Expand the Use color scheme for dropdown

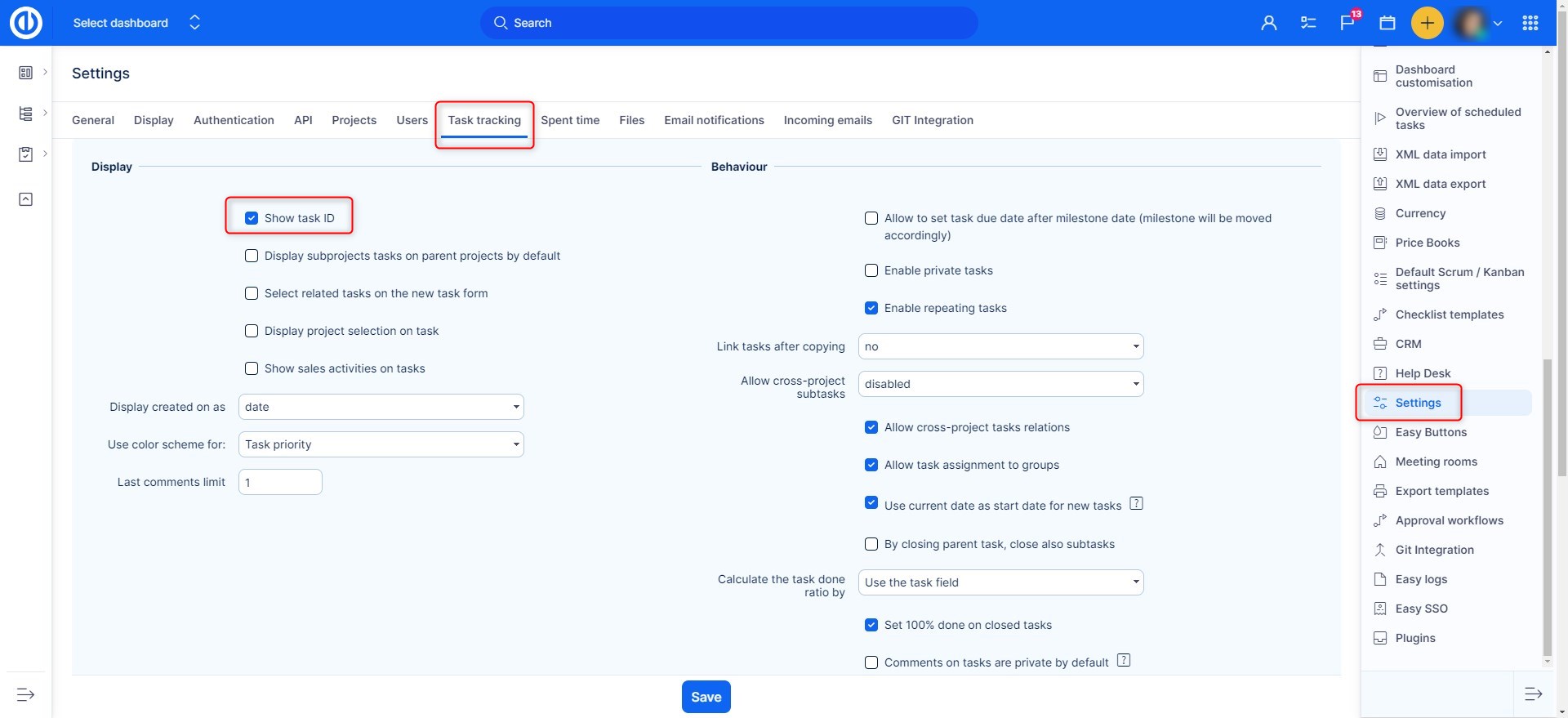(x=381, y=444)
